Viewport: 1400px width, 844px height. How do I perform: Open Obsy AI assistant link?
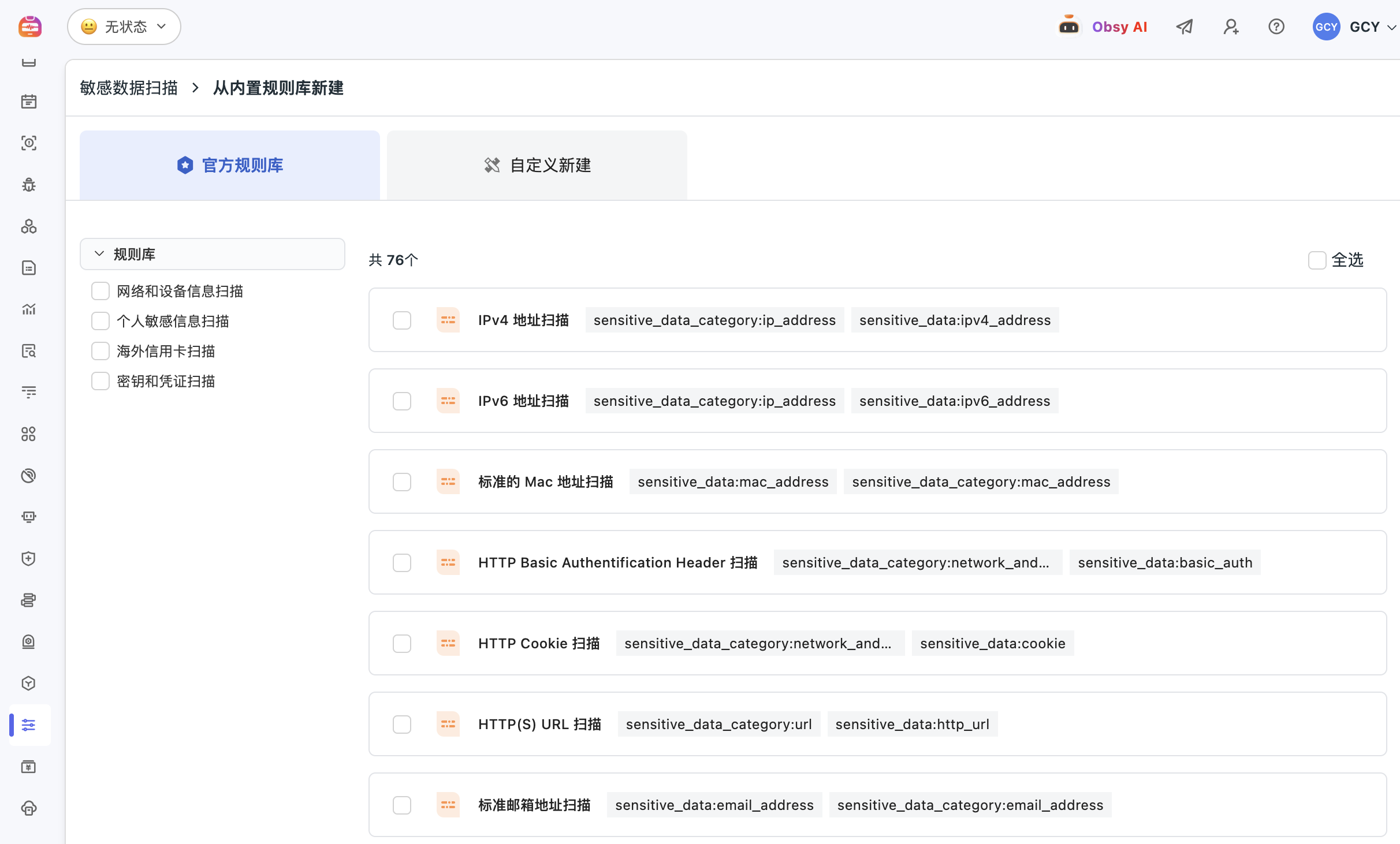pyautogui.click(x=1119, y=27)
